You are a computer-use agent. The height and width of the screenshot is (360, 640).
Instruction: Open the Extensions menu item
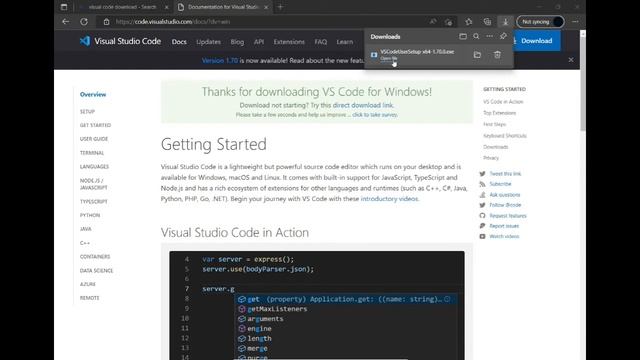(x=289, y=42)
